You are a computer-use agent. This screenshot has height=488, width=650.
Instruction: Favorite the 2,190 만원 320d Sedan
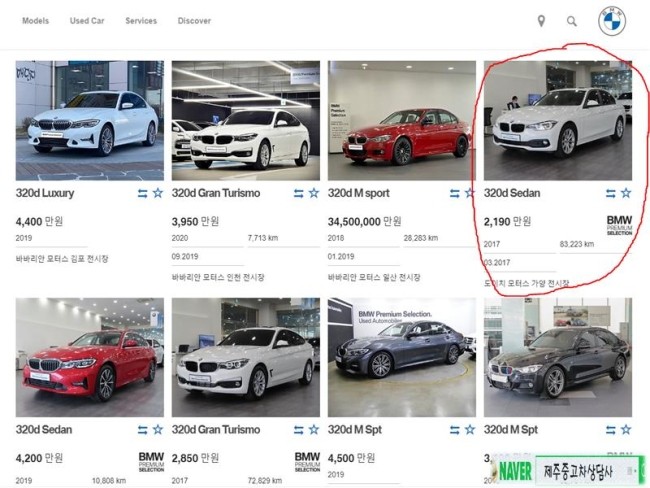(x=626, y=193)
